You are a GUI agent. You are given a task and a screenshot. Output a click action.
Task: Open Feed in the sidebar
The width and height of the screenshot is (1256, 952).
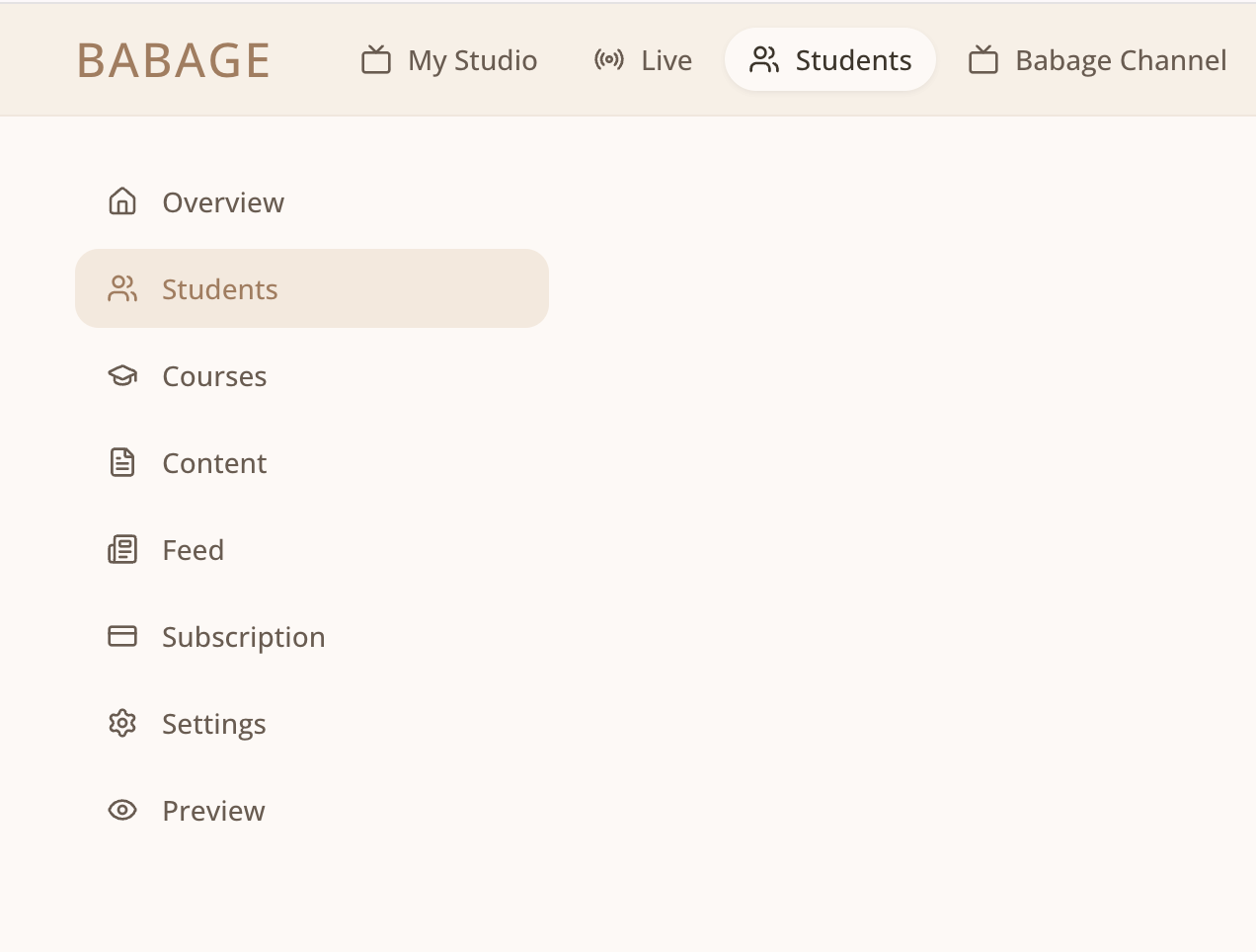[312, 549]
